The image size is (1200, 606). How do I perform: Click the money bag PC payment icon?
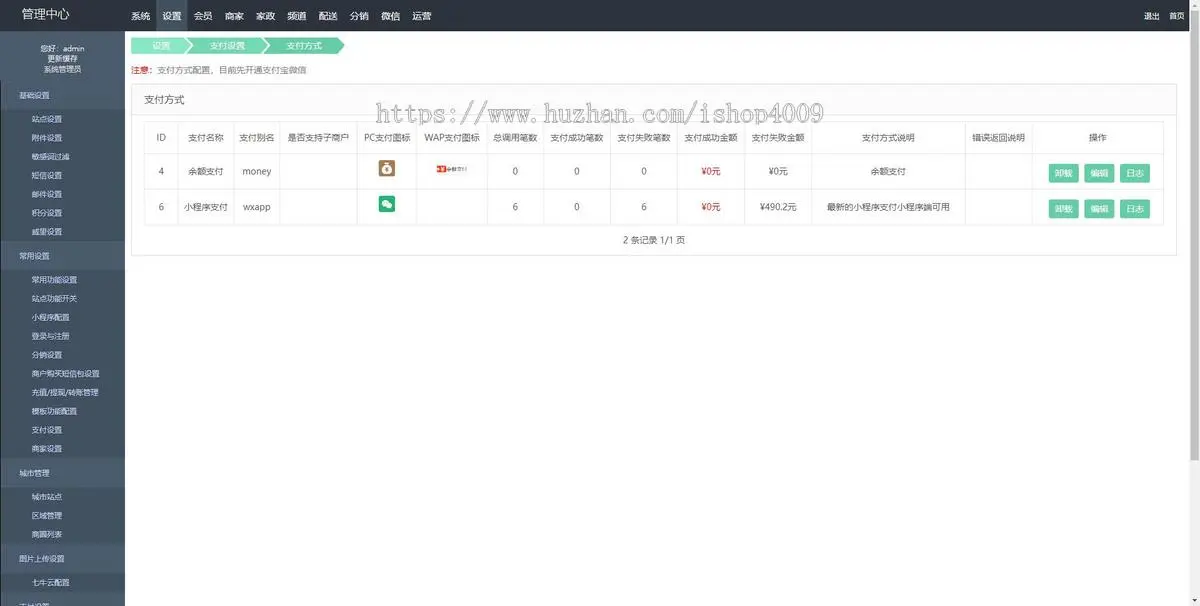coord(387,168)
